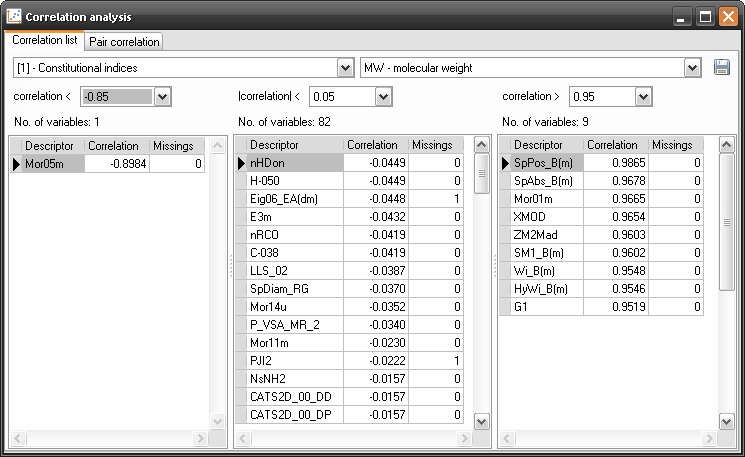Viewport: 745px width, 457px height.
Task: Open the |correlation| < 0.05 dropdown
Action: click(x=383, y=97)
